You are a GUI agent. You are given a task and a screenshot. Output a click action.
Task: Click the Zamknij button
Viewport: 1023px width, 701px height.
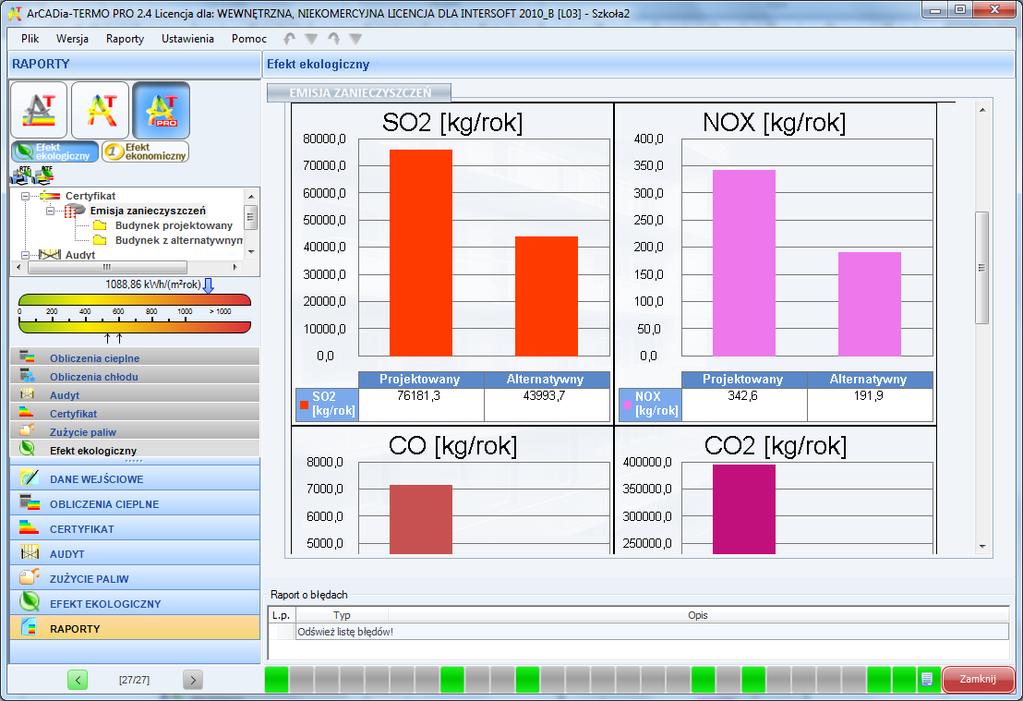978,679
